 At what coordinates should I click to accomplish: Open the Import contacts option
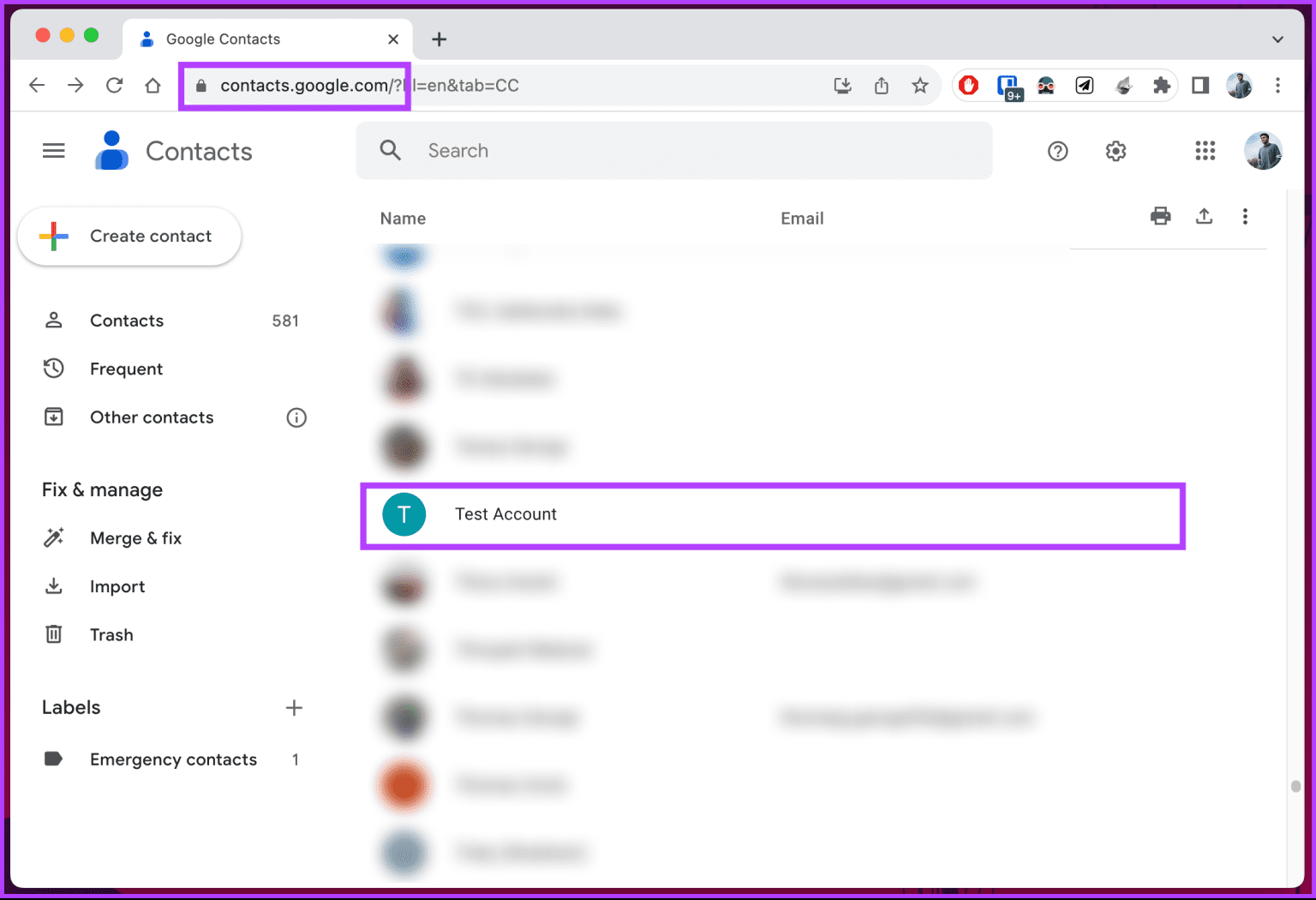[x=117, y=586]
